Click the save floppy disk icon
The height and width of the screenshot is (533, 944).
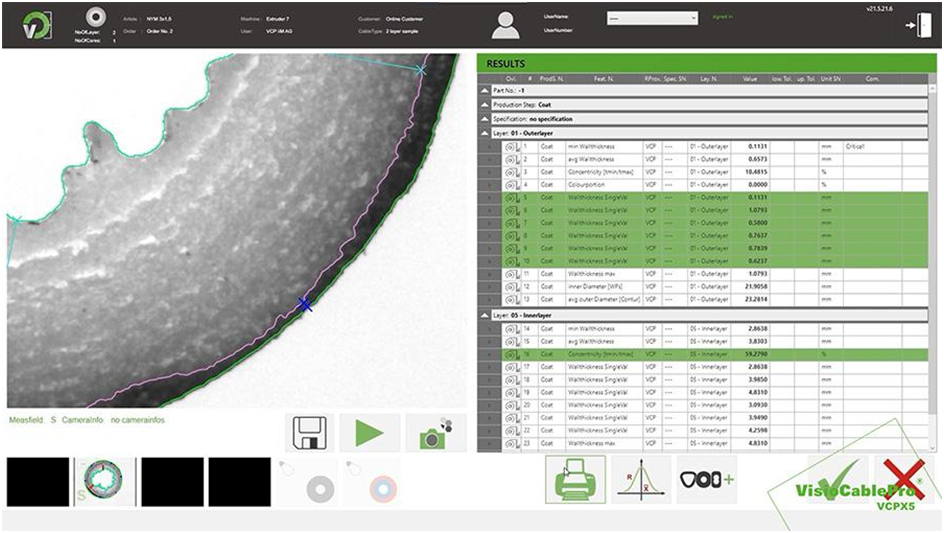tap(312, 434)
